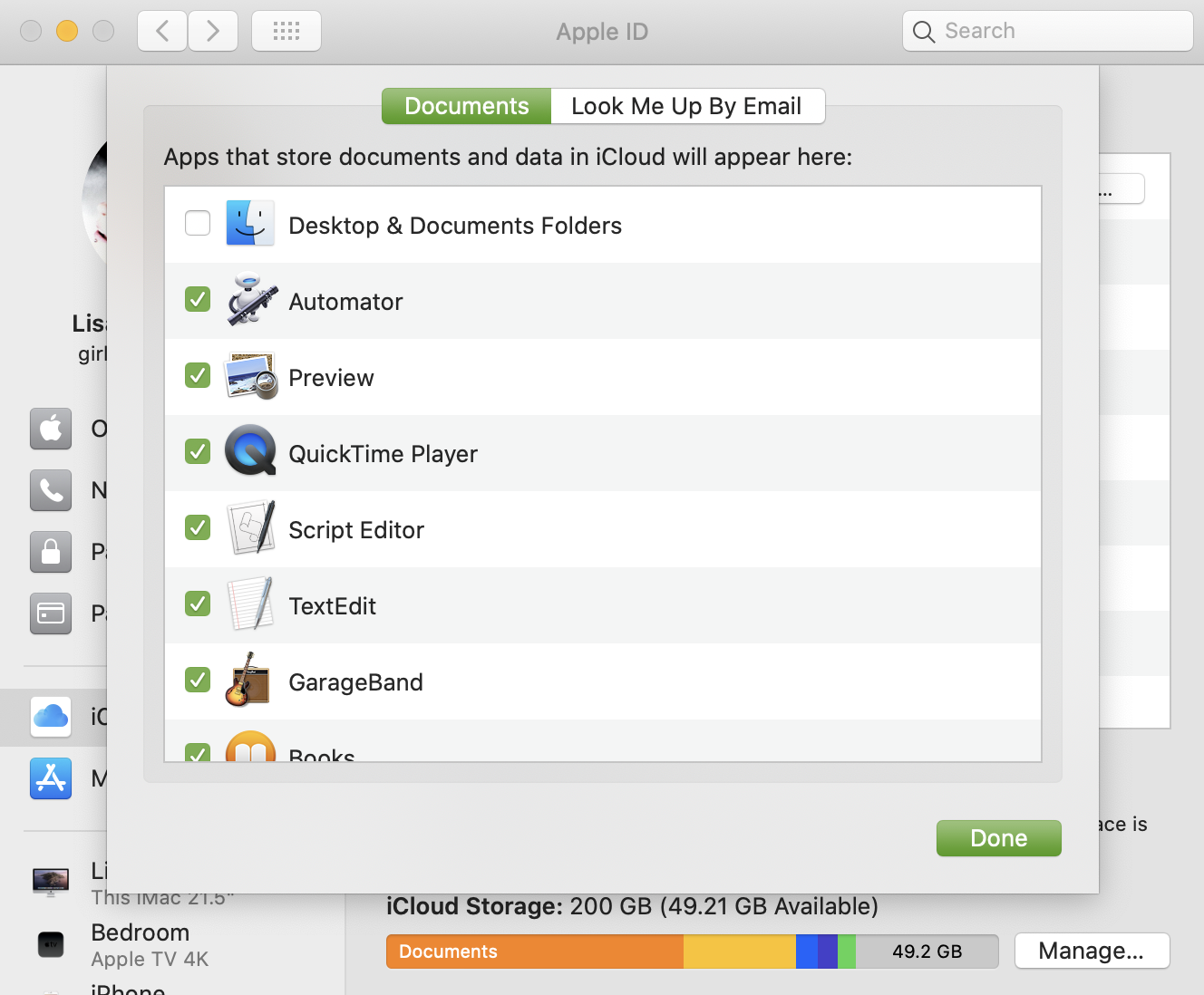Click the Preview app icon
The width and height of the screenshot is (1204, 995).
[249, 375]
